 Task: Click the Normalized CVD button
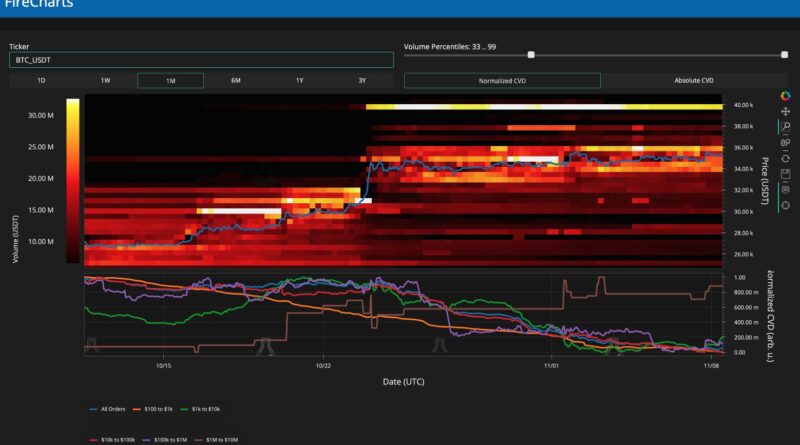coord(502,80)
